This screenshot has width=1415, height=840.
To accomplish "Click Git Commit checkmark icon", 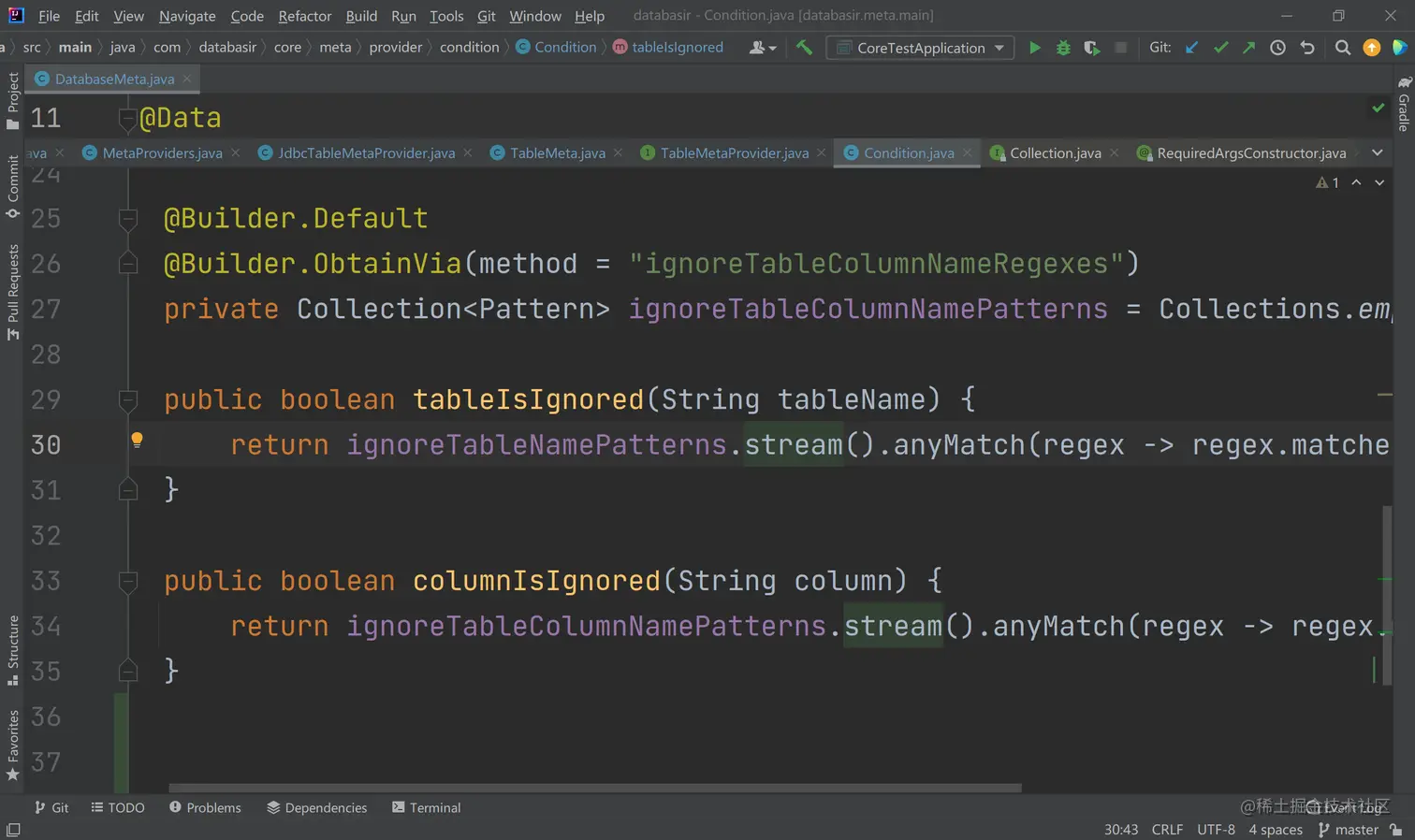I will [x=1220, y=48].
